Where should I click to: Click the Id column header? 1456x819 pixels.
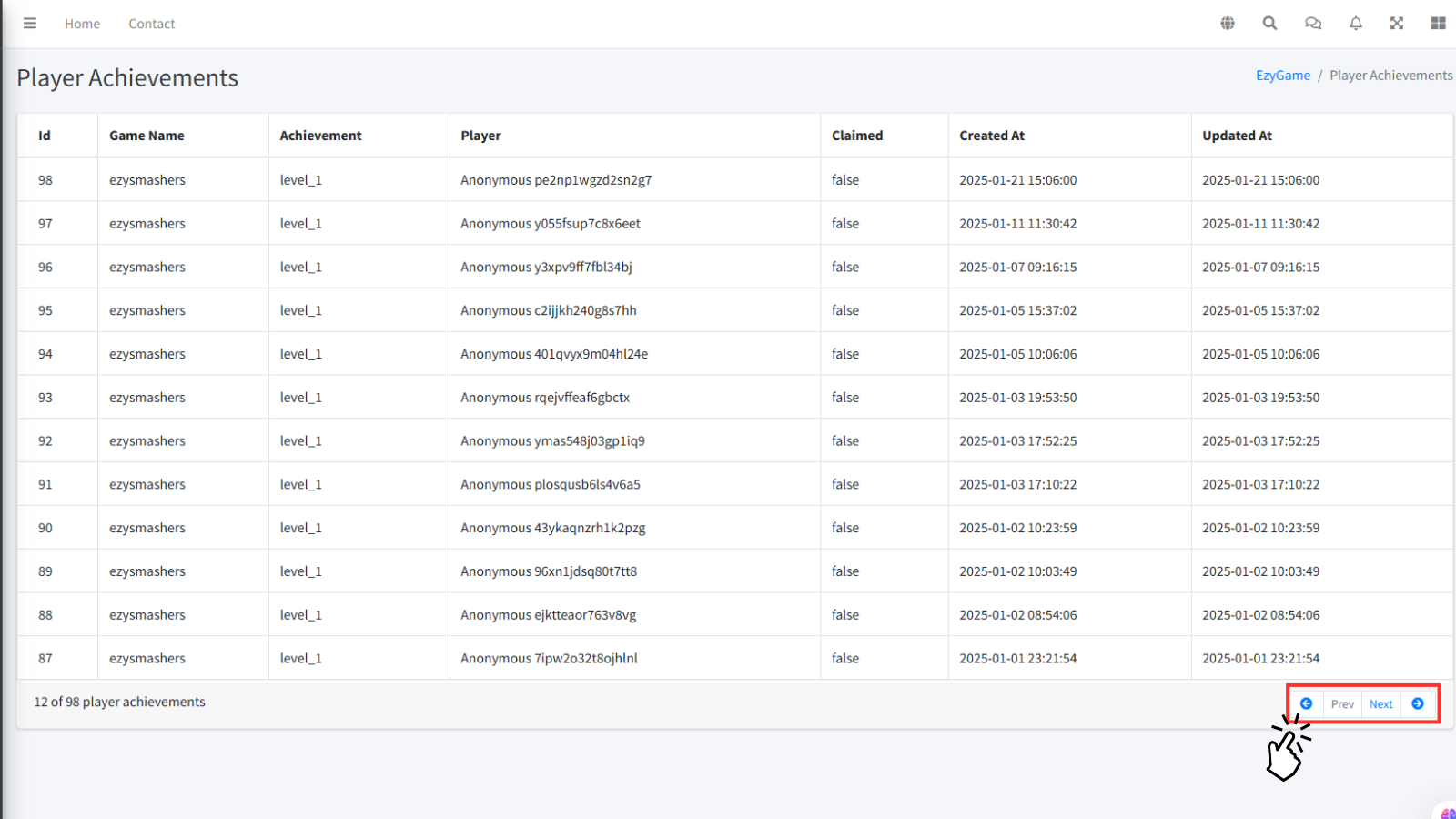click(x=45, y=136)
